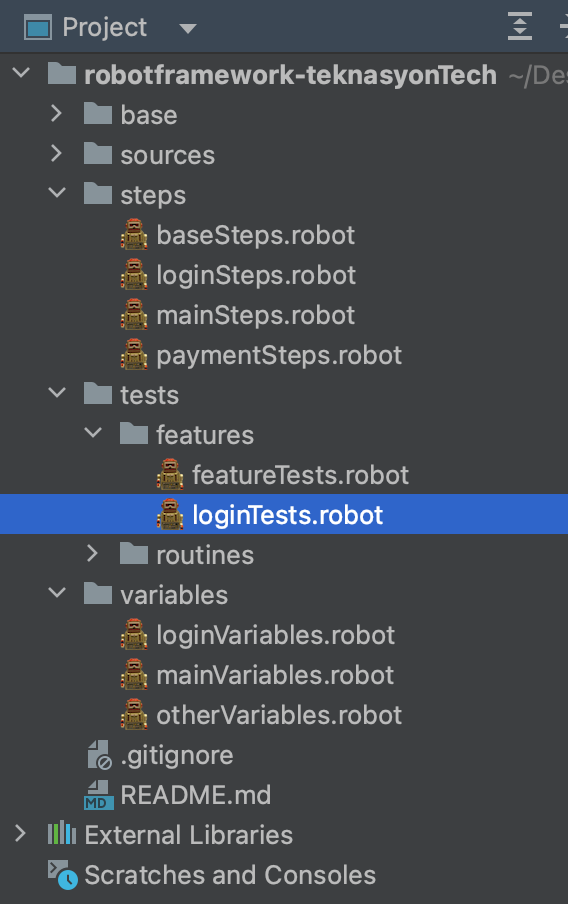Expand the base folder
Screen dimensions: 568x904
pos(56,114)
